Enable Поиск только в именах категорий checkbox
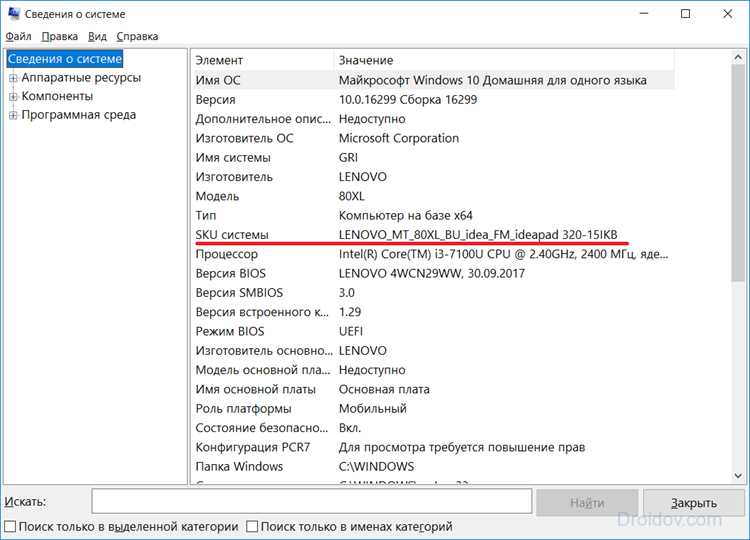 tap(252, 527)
